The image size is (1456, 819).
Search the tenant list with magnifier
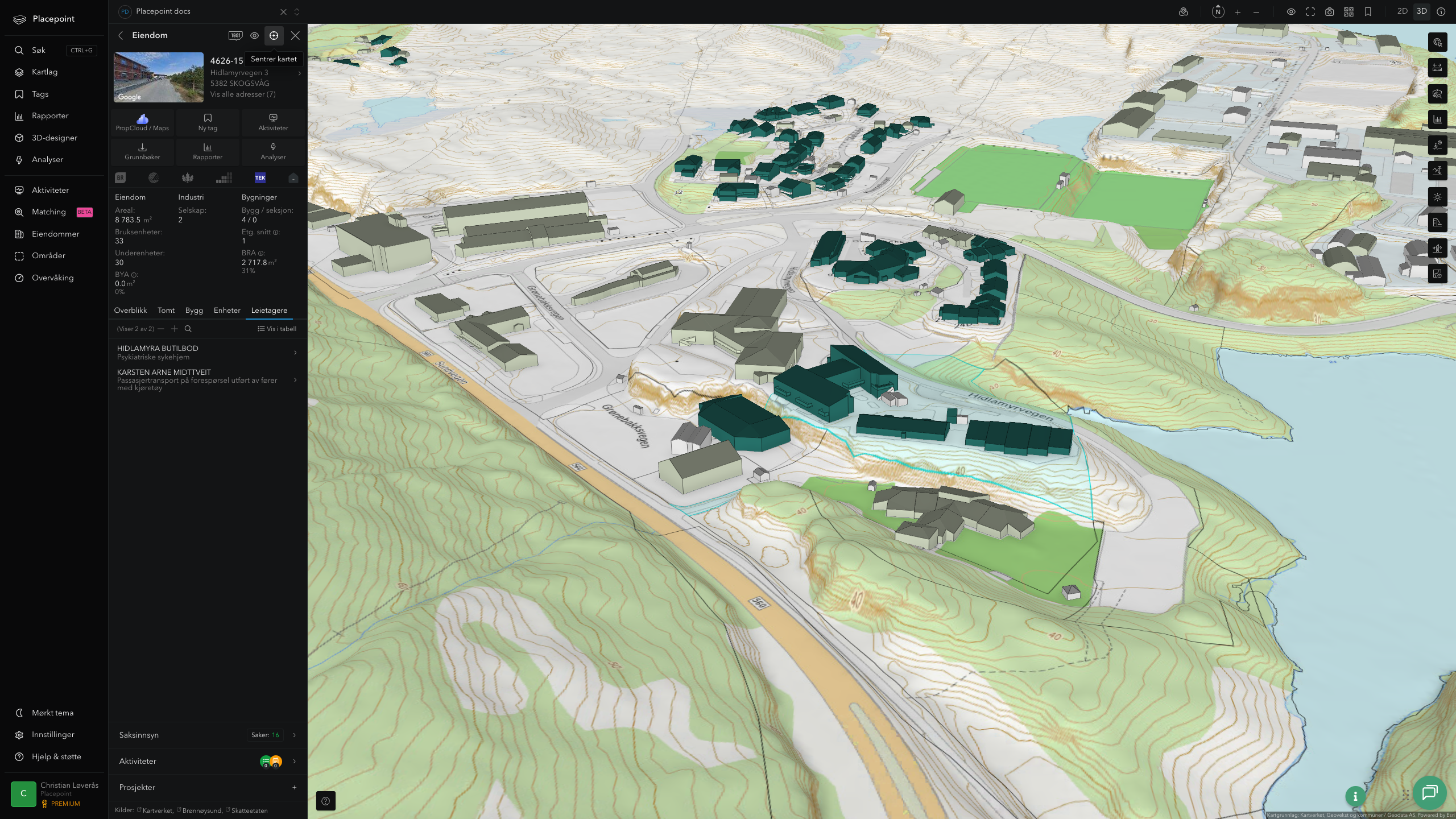(188, 329)
